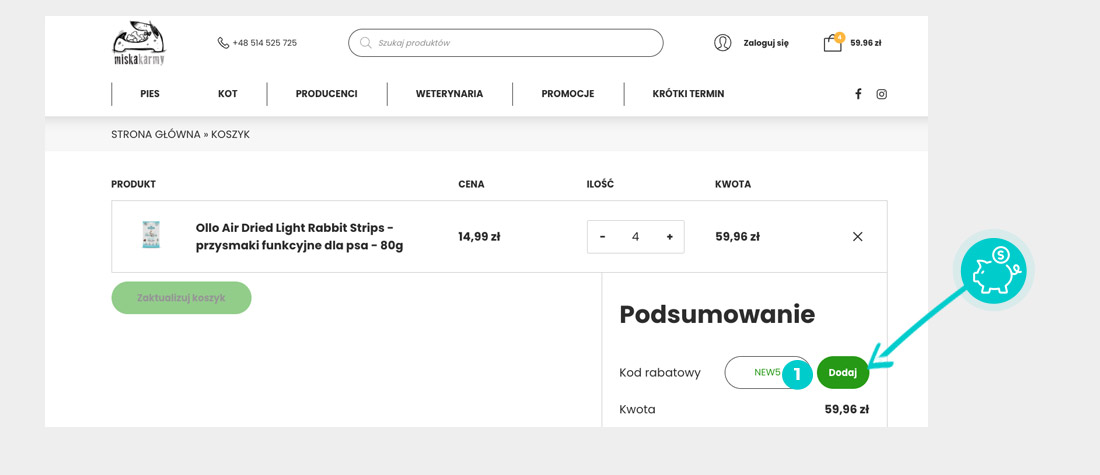The image size is (1100, 475).
Task: Go to PRODUCENCI menu item
Action: (326, 94)
